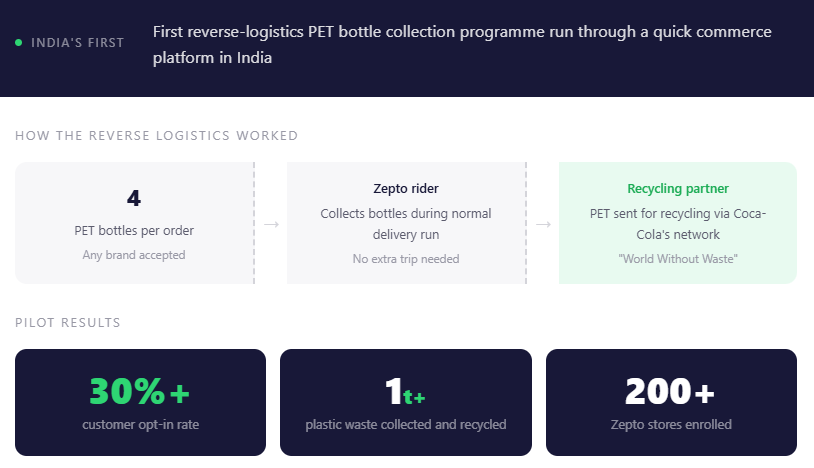Click the 'No extra trip needed' note

pyautogui.click(x=406, y=259)
